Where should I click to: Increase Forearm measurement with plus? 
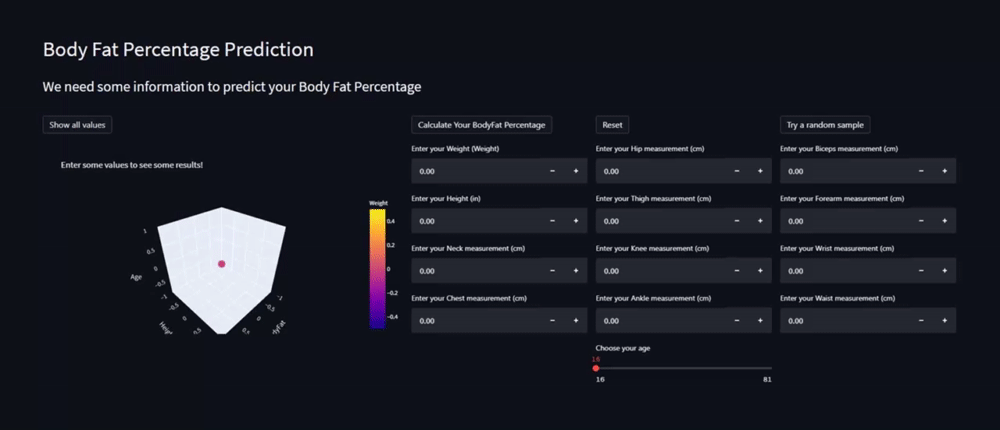click(945, 221)
